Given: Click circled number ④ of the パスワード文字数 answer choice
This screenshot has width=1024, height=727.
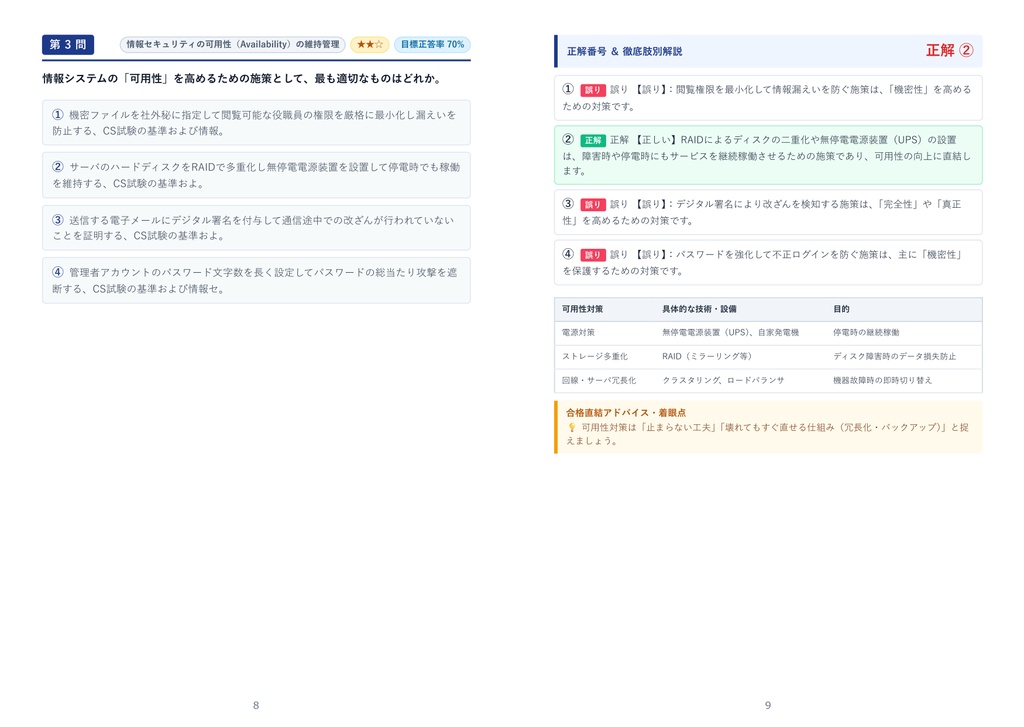Looking at the screenshot, I should [58, 272].
